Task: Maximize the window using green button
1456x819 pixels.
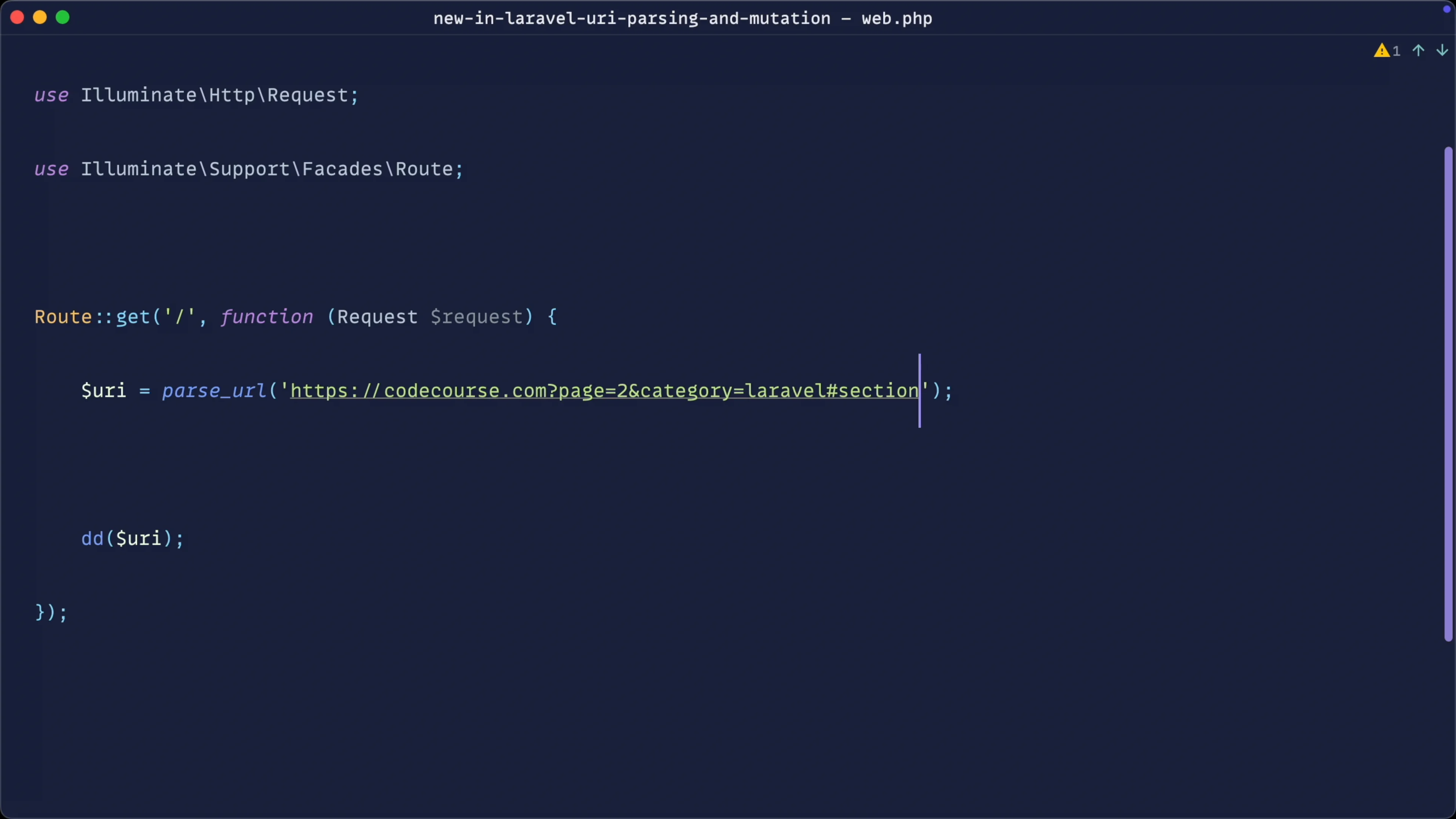Action: coord(63,17)
